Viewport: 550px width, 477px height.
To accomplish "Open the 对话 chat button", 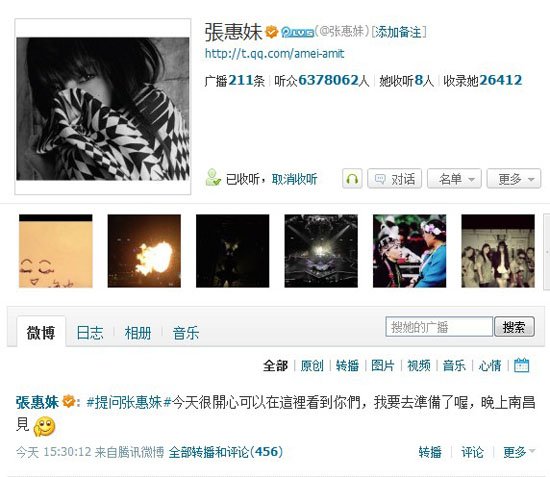I will [395, 179].
